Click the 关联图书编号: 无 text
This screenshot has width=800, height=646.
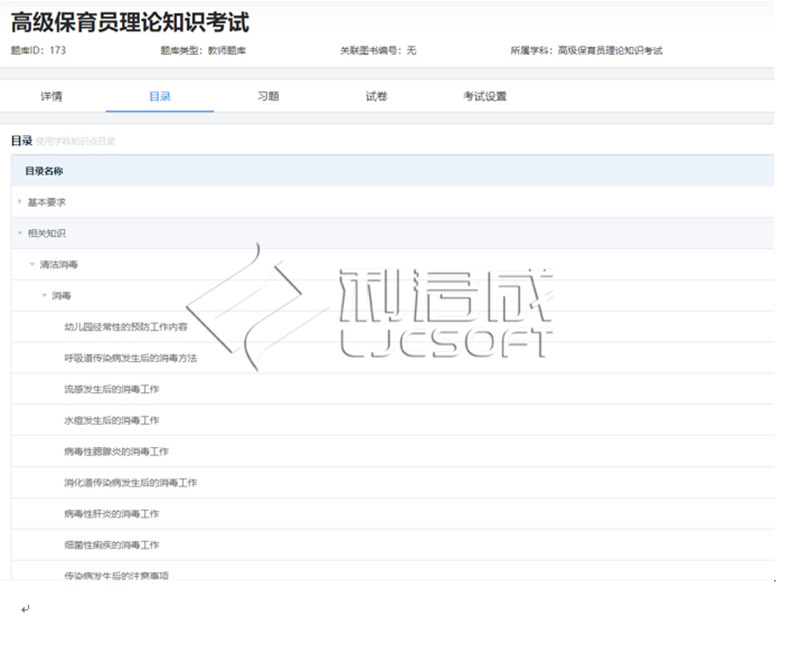click(x=378, y=51)
